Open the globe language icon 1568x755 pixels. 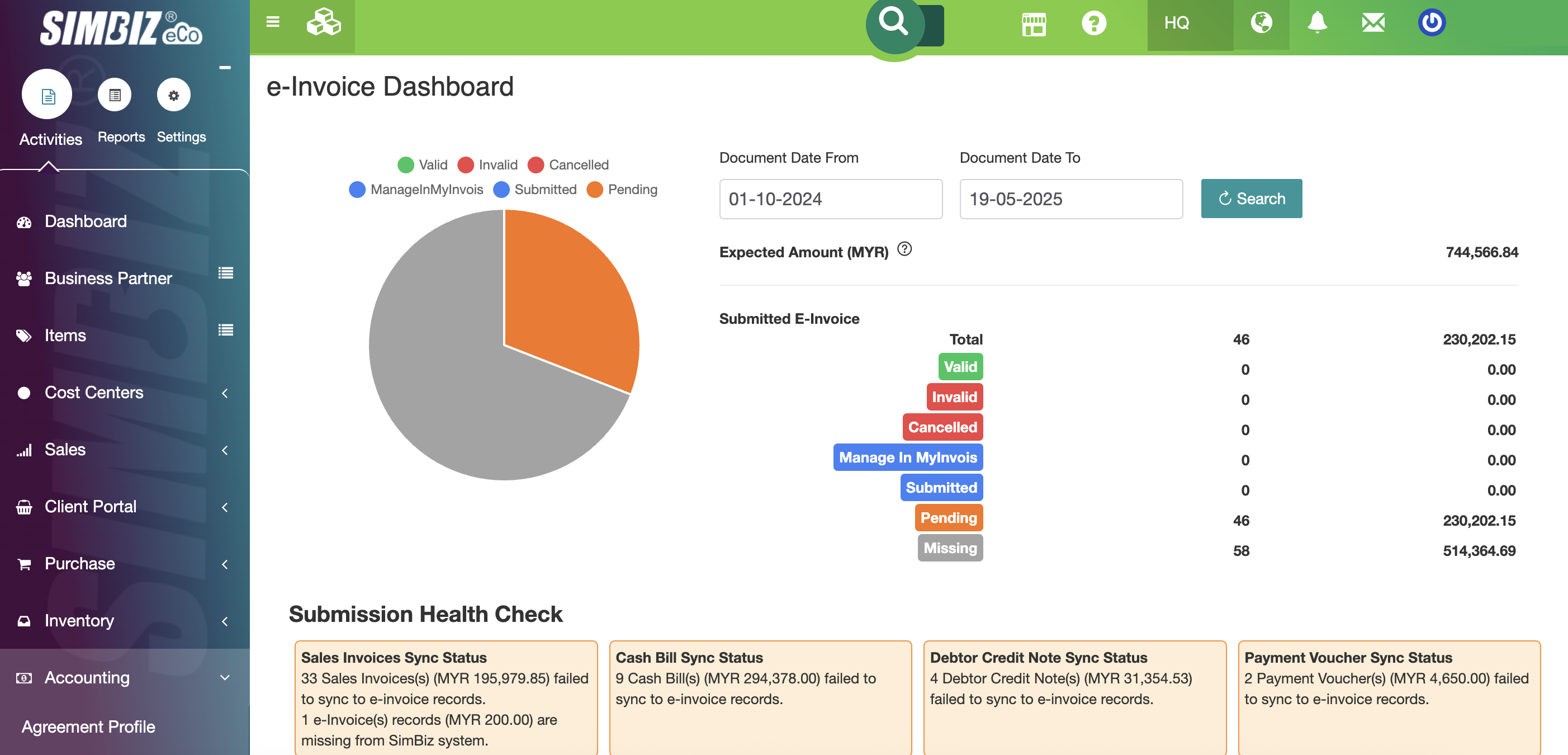point(1261,23)
